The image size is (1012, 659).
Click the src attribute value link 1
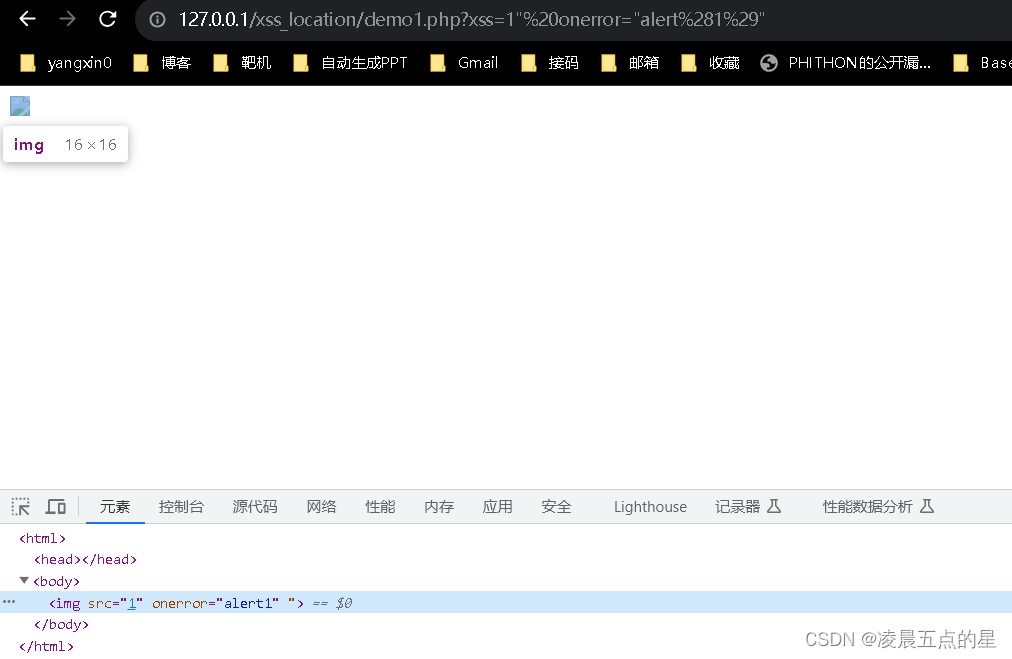point(132,602)
